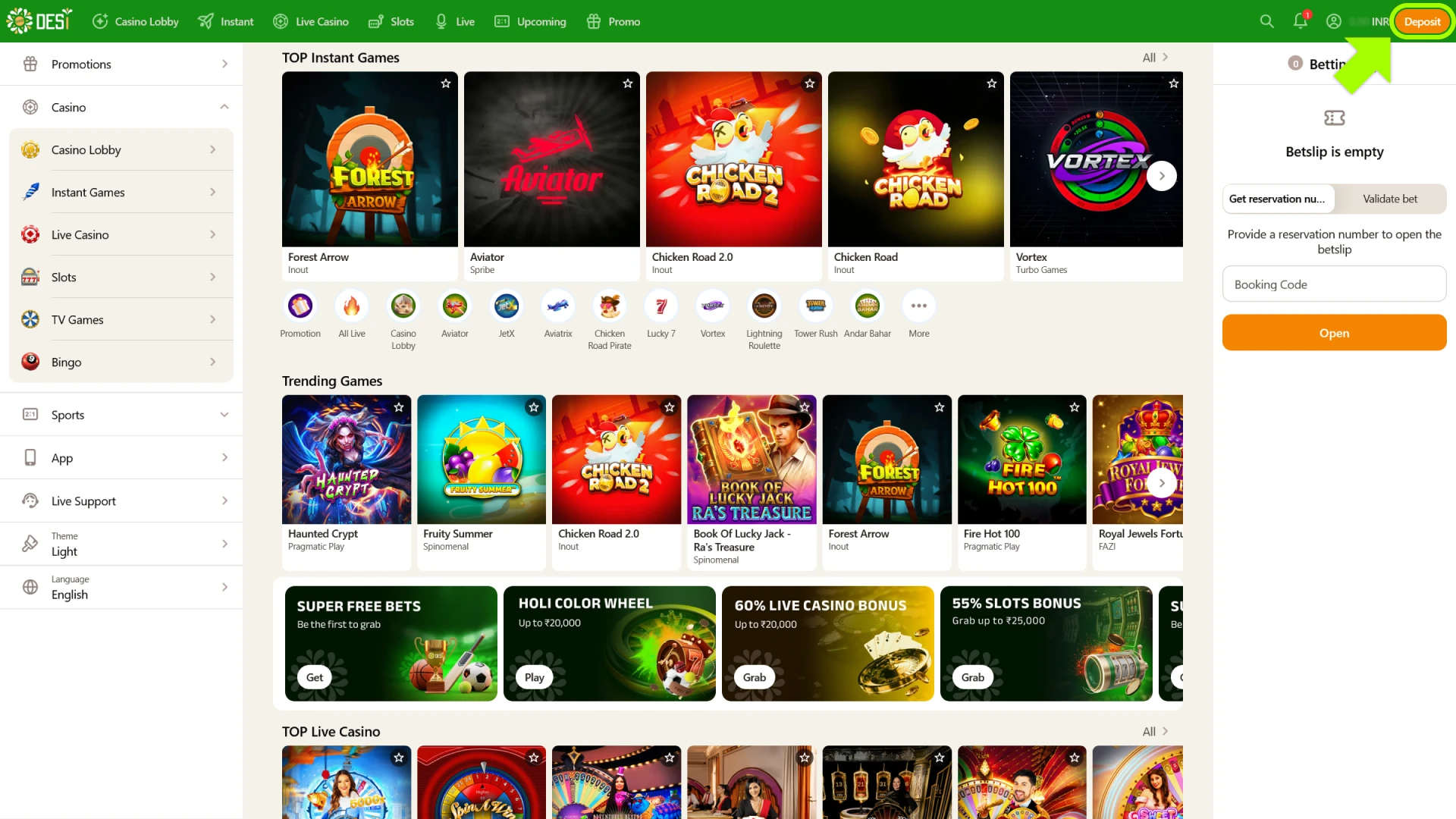Viewport: 1456px width, 819px height.
Task: Switch to the Validate bet tab
Action: click(x=1390, y=199)
